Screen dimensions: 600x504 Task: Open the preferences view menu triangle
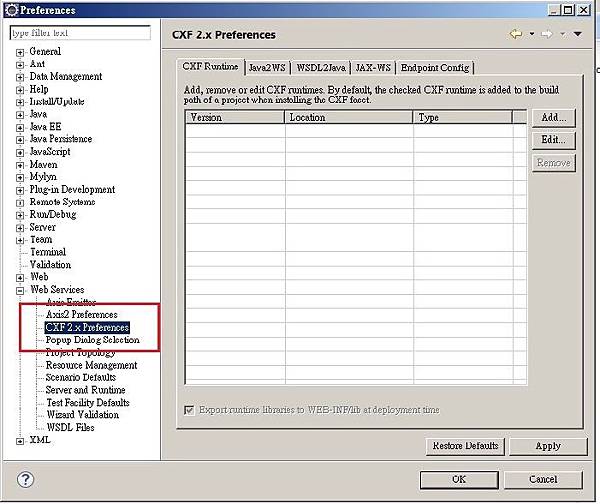coord(578,34)
